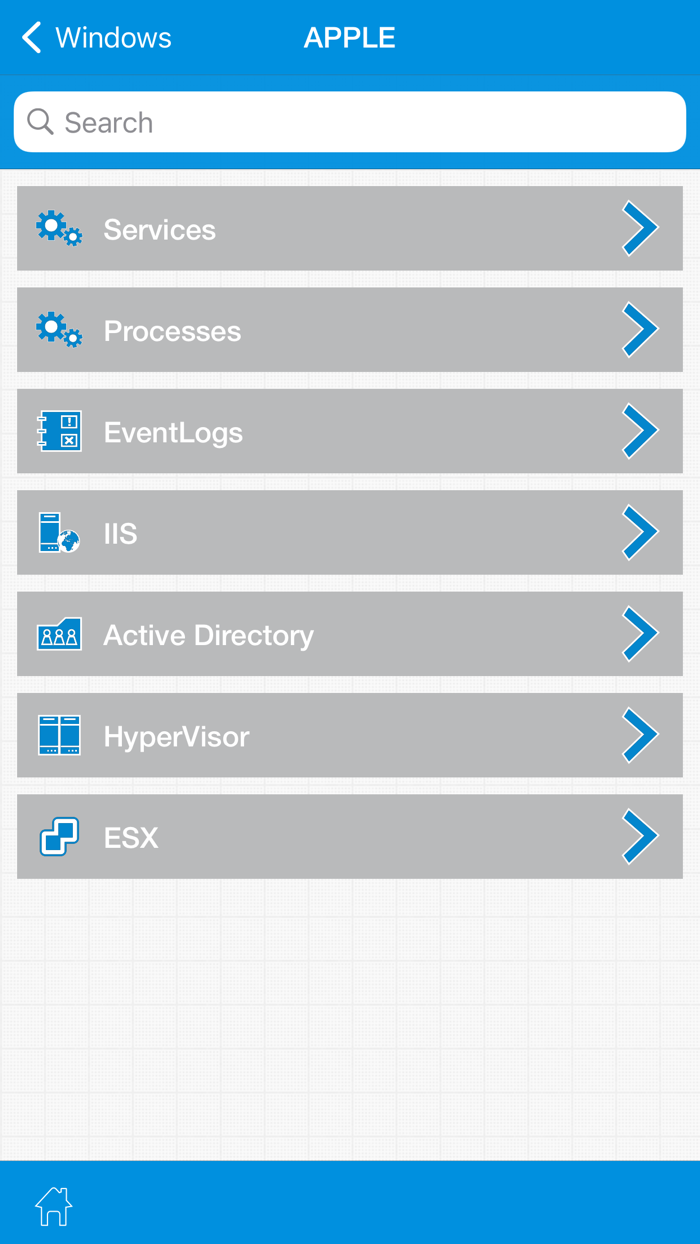Click the IIS server-globe icon

click(58, 532)
